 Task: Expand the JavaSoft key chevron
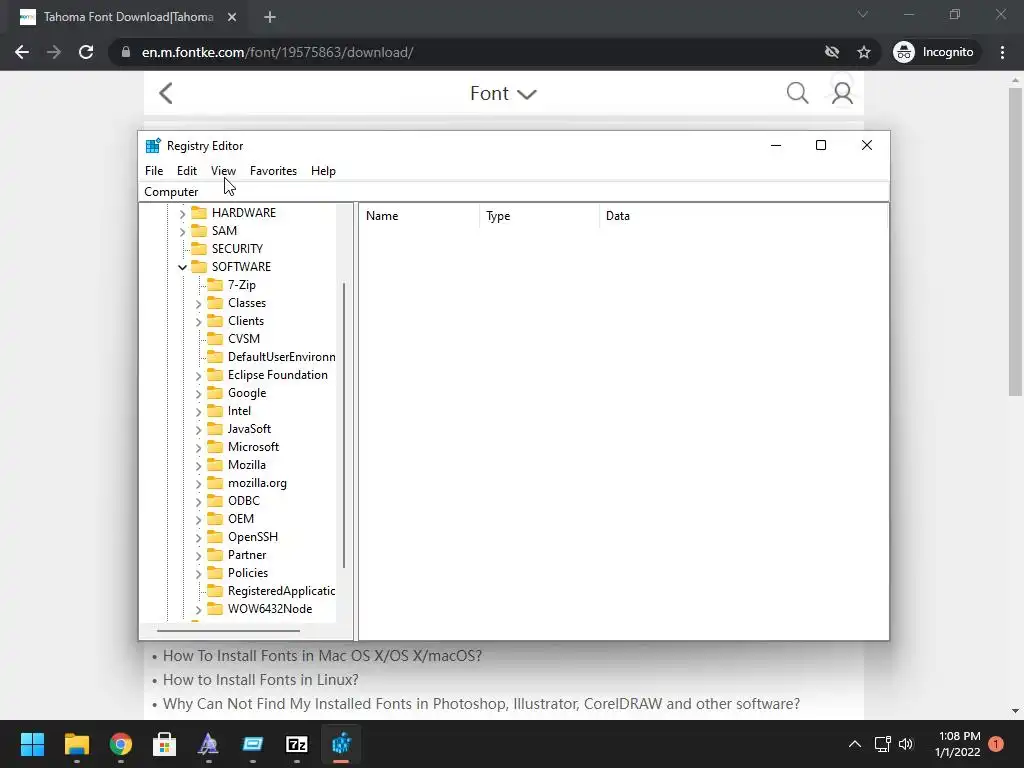[199, 430]
